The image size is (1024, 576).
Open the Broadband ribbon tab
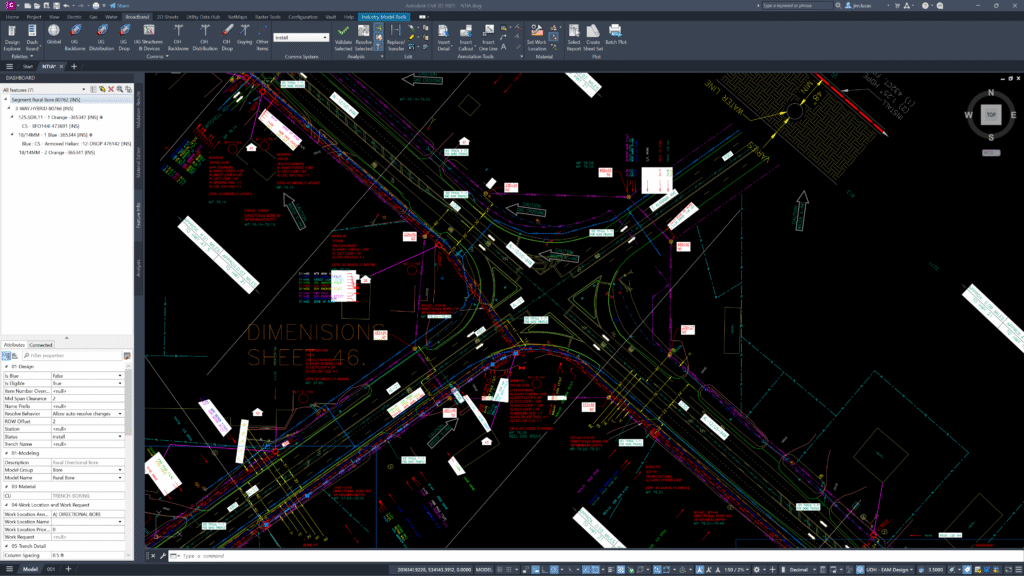(x=137, y=17)
